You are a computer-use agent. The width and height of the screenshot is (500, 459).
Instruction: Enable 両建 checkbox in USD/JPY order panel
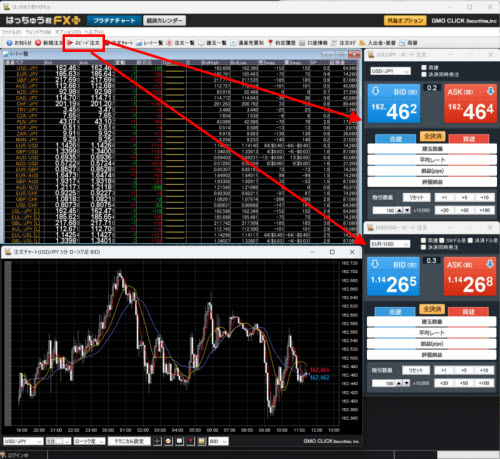(x=424, y=68)
